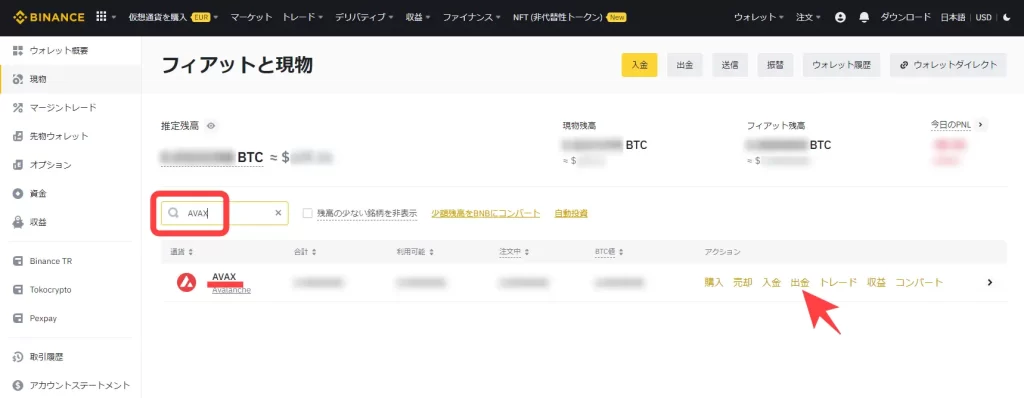The image size is (1024, 398).
Task: Click 入金 action for AVAX
Action: click(771, 282)
